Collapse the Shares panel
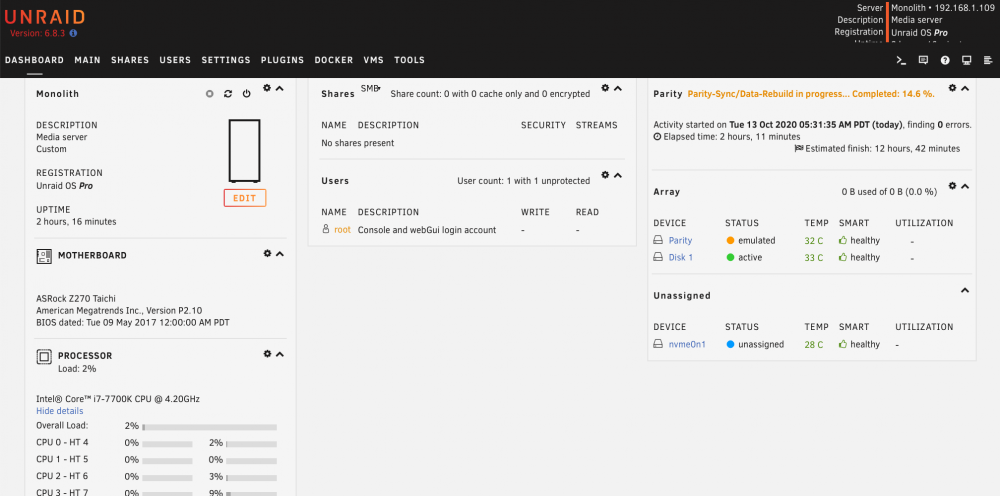 (617, 89)
